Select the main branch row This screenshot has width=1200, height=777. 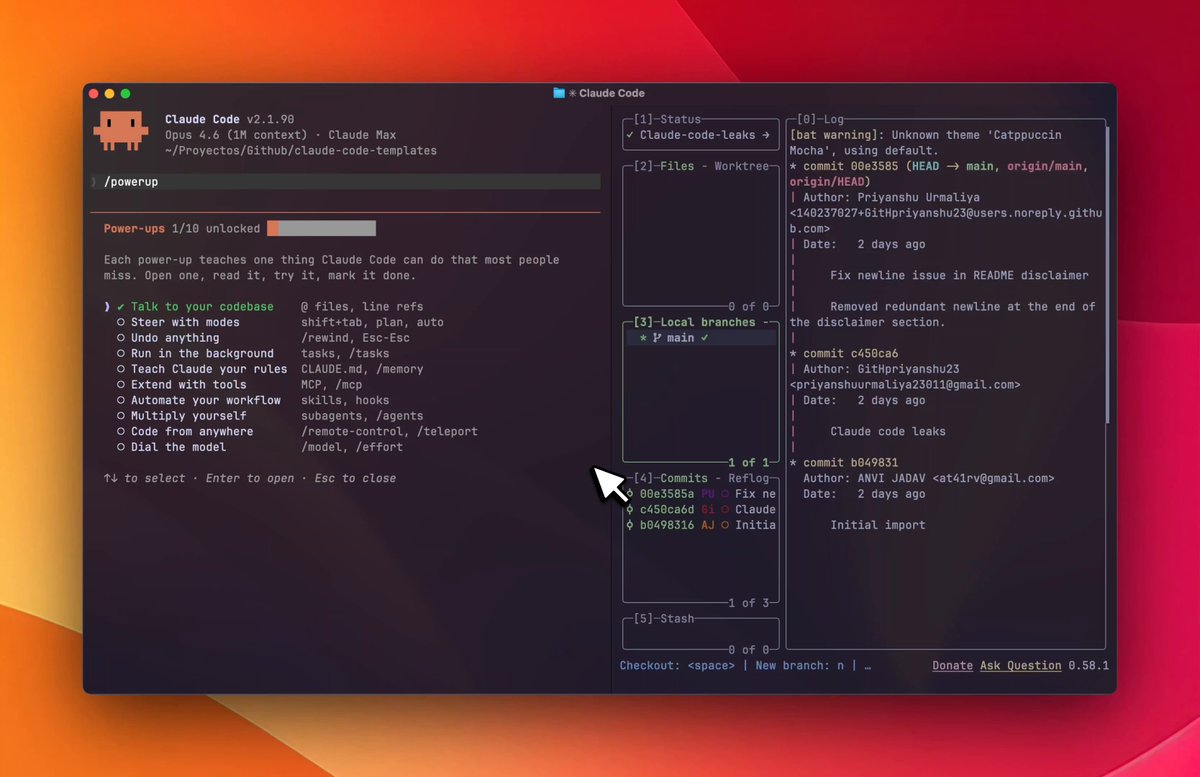point(700,338)
